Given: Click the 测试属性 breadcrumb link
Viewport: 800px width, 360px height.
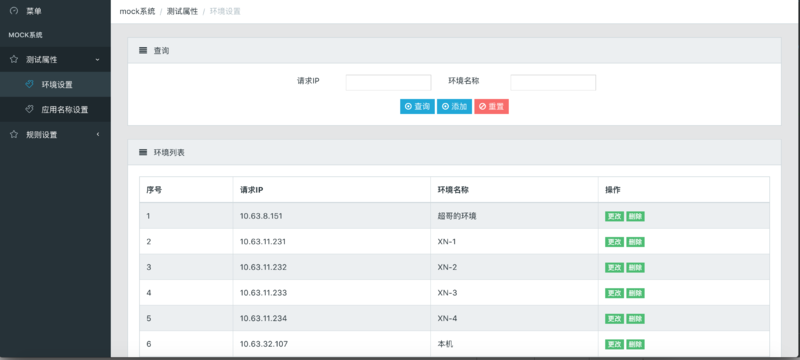Looking at the screenshot, I should 182,11.
